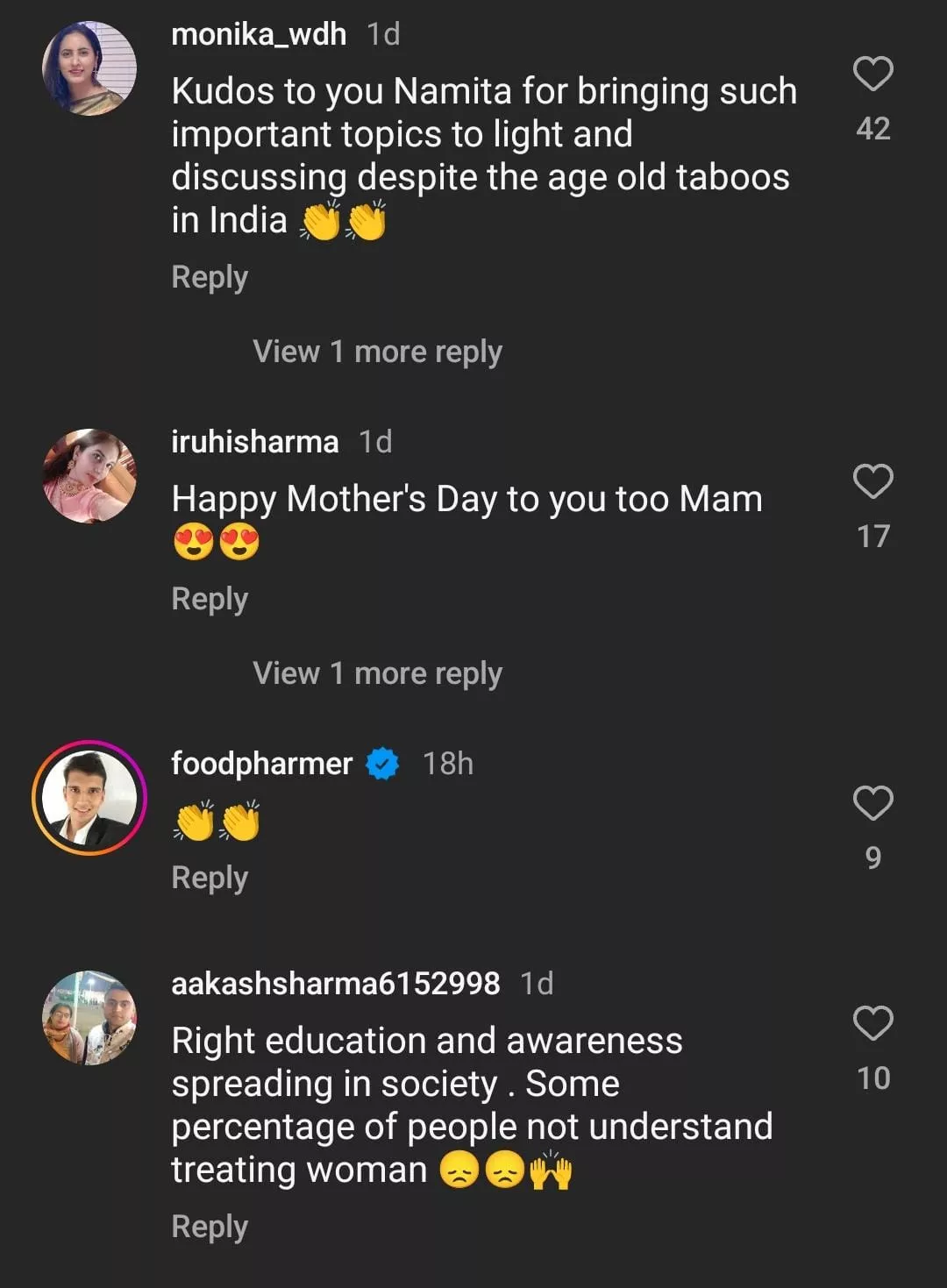Reply to aakashsharma6152998's comment

[210, 1227]
